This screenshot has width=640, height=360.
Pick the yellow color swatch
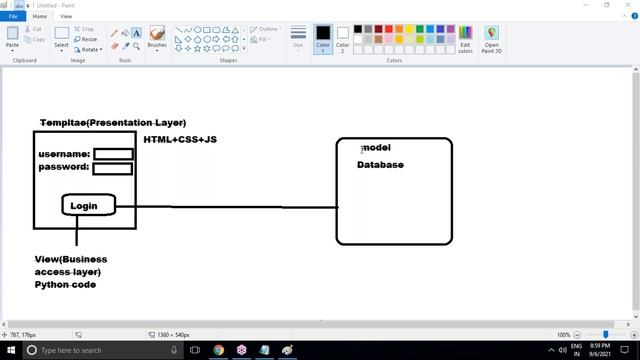pos(409,29)
